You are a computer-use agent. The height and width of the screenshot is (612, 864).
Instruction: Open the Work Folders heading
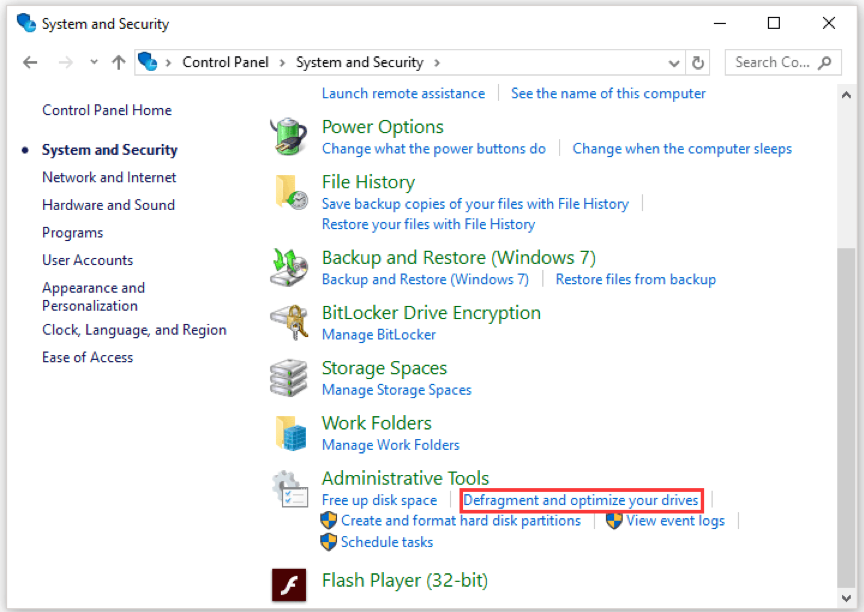377,423
